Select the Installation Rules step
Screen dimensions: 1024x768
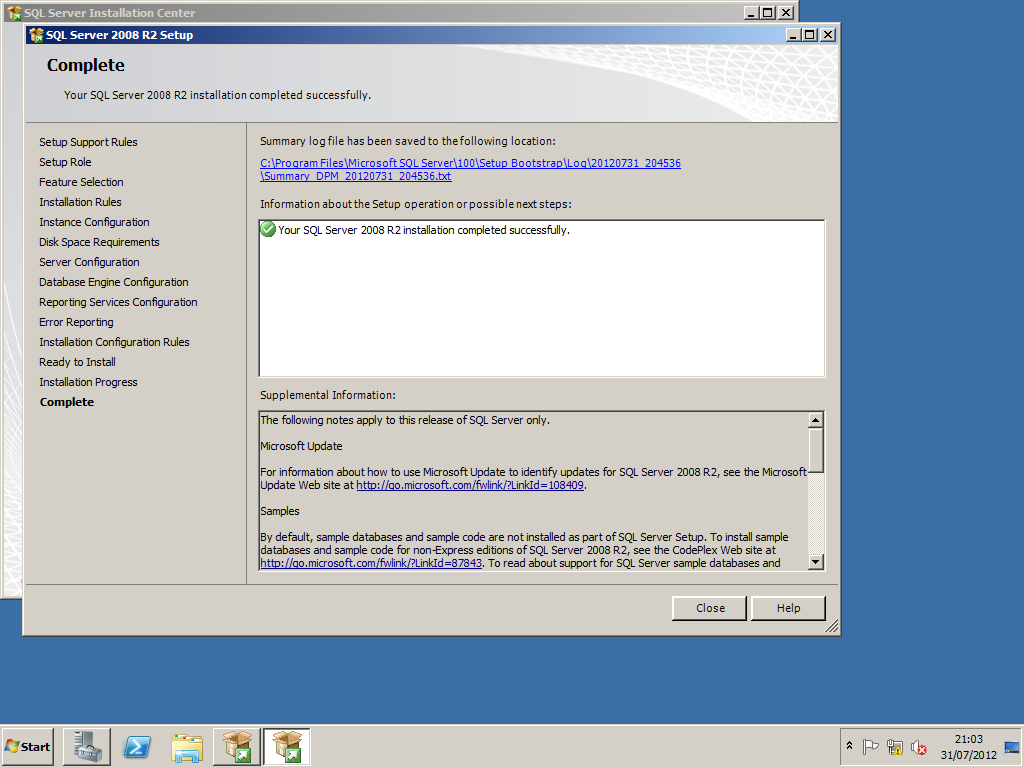[80, 202]
